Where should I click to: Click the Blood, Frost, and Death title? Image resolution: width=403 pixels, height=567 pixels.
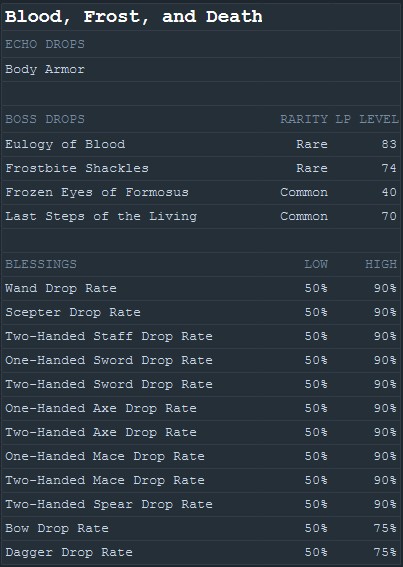(x=133, y=17)
